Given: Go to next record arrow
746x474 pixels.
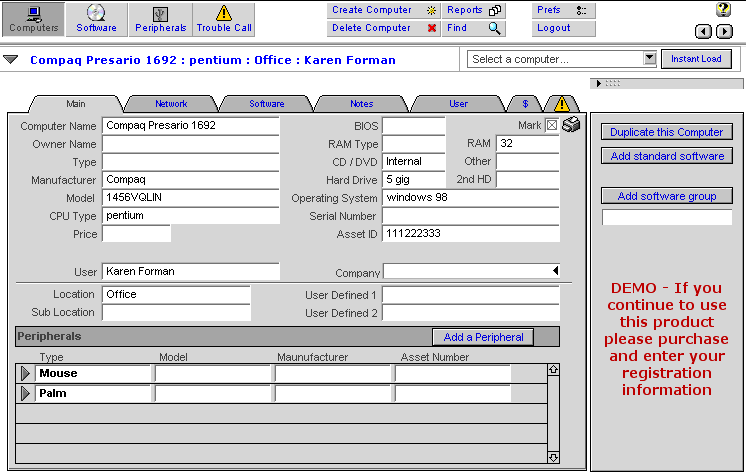Looking at the screenshot, I should [724, 31].
